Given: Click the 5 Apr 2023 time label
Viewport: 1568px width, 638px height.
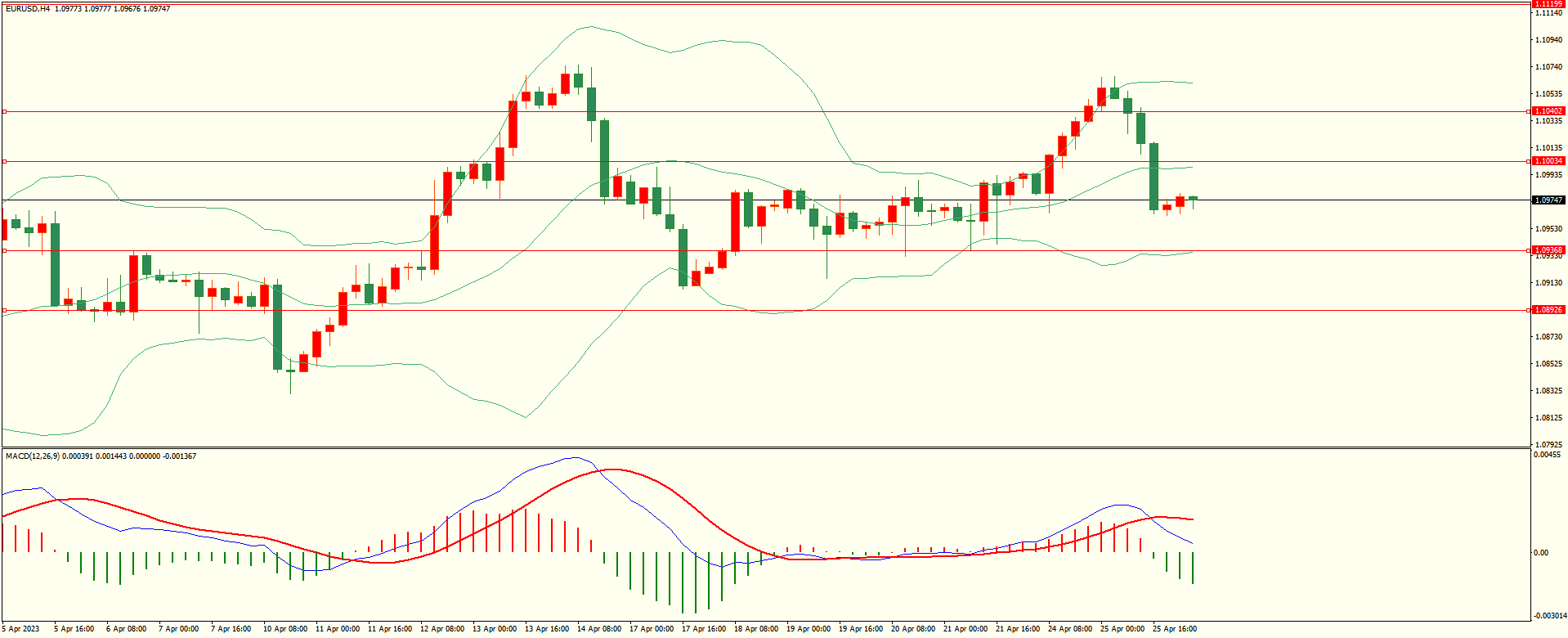Looking at the screenshot, I should pyautogui.click(x=20, y=629).
